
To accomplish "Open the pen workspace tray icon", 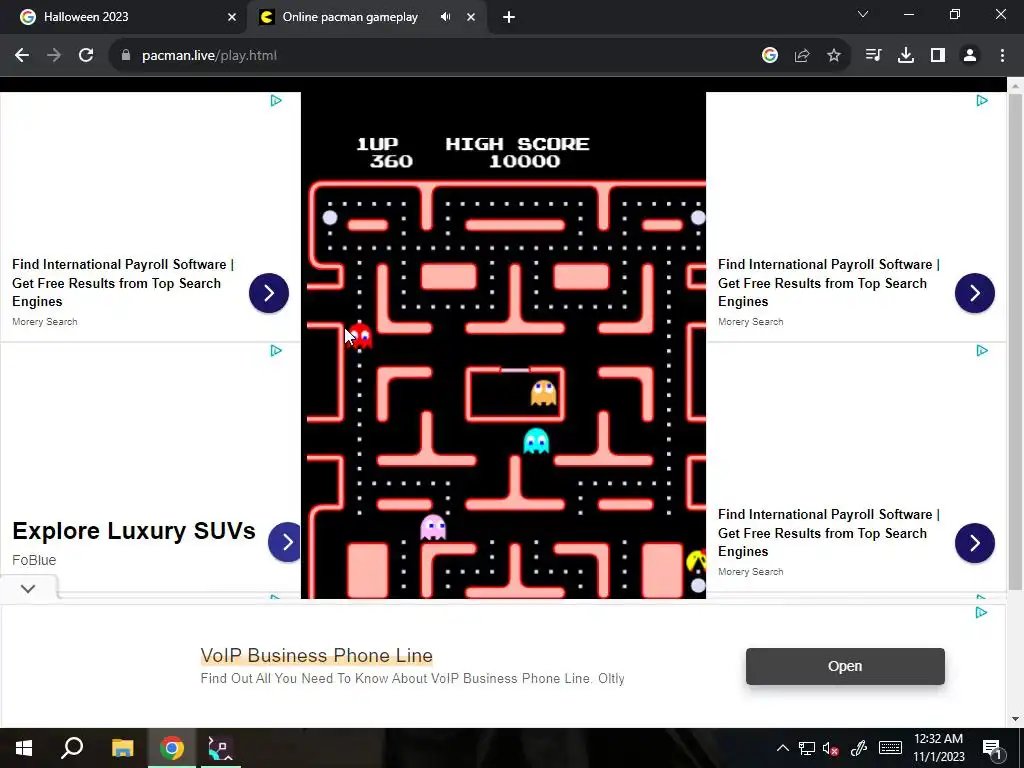I will pyautogui.click(x=859, y=748).
